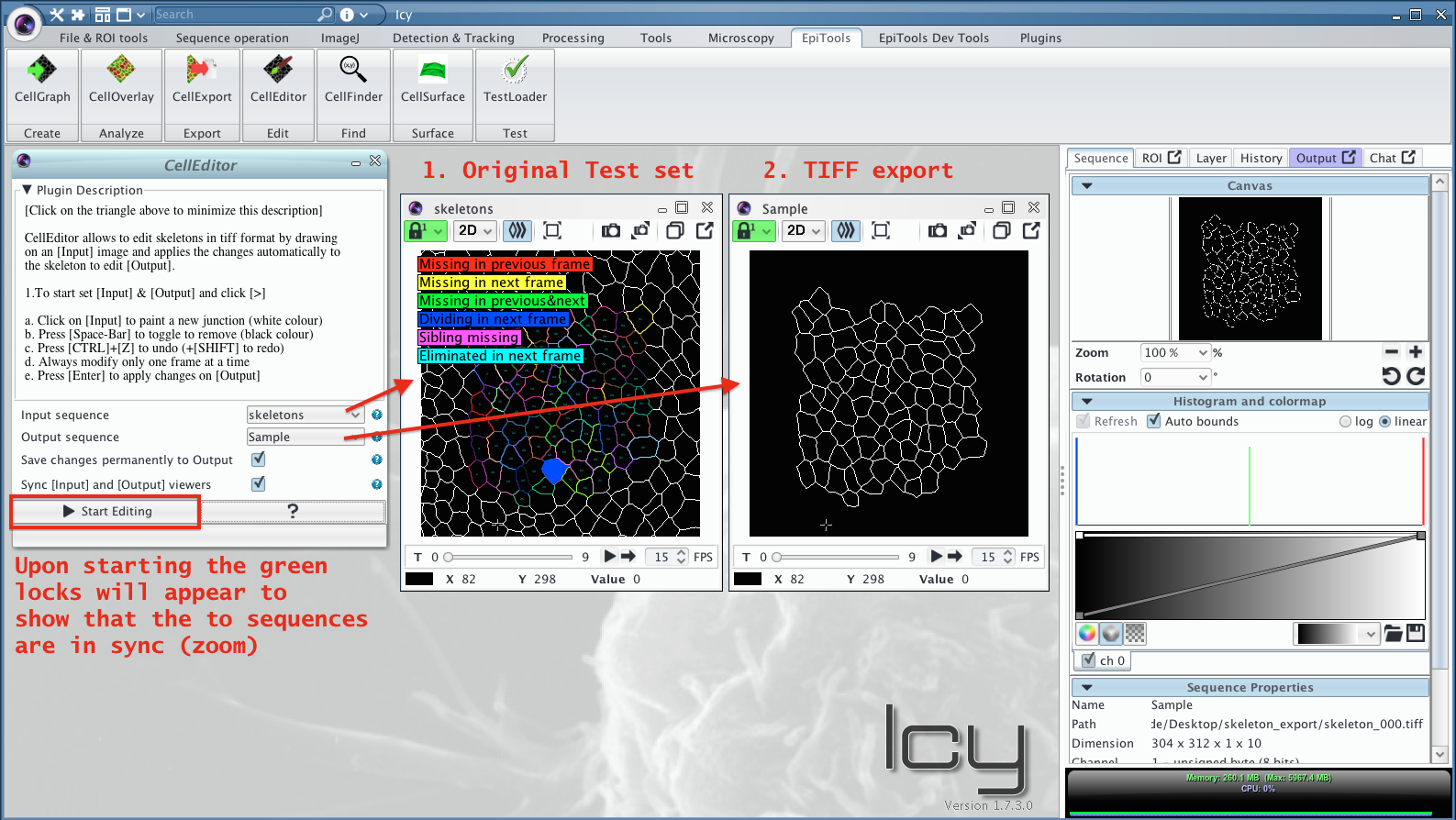Collapse the Canvas panel
Screen dimensions: 1456x820
1087,185
